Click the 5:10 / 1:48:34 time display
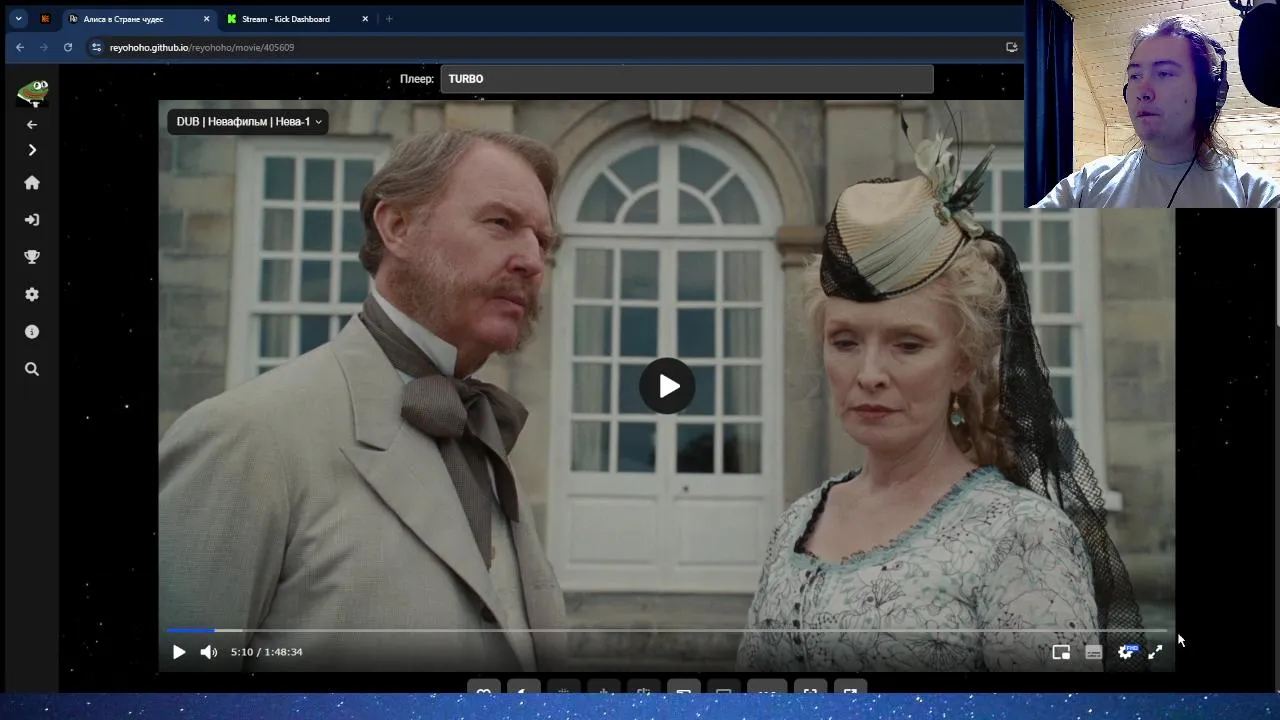Screen dimensions: 1280x720 pos(266,652)
